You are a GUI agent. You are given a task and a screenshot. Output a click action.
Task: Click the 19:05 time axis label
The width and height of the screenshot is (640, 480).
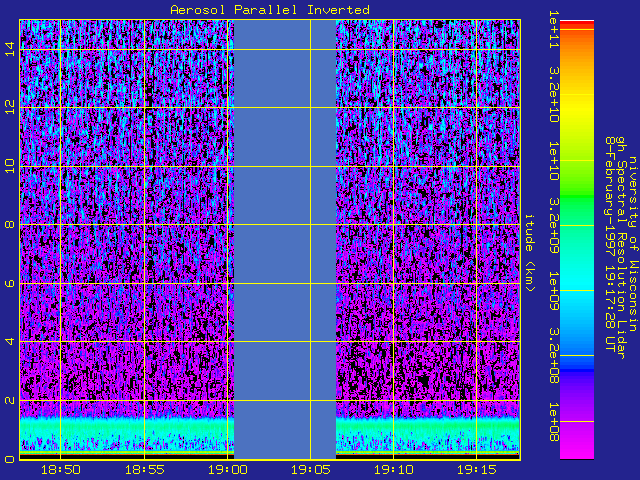tap(311, 470)
